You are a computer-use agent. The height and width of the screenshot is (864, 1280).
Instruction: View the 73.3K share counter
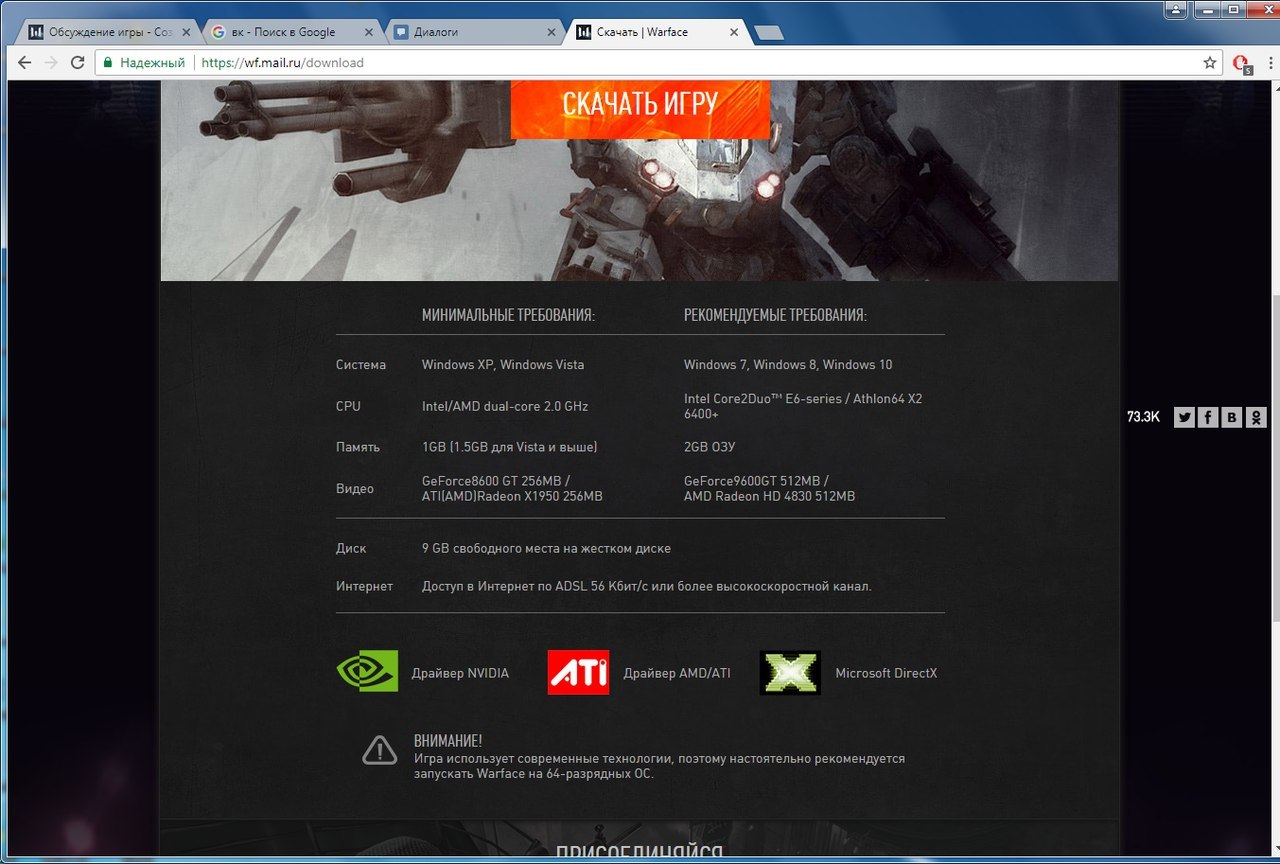1144,417
